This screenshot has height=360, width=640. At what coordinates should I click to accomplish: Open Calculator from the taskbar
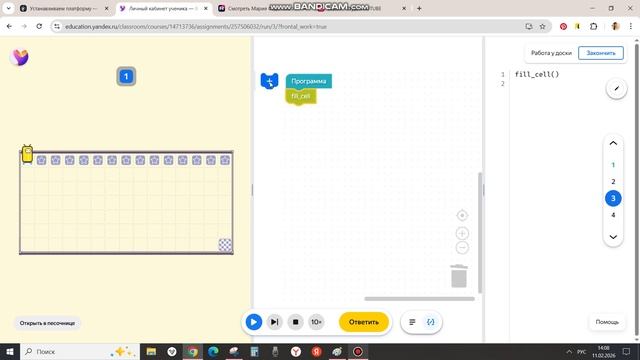pos(255,351)
